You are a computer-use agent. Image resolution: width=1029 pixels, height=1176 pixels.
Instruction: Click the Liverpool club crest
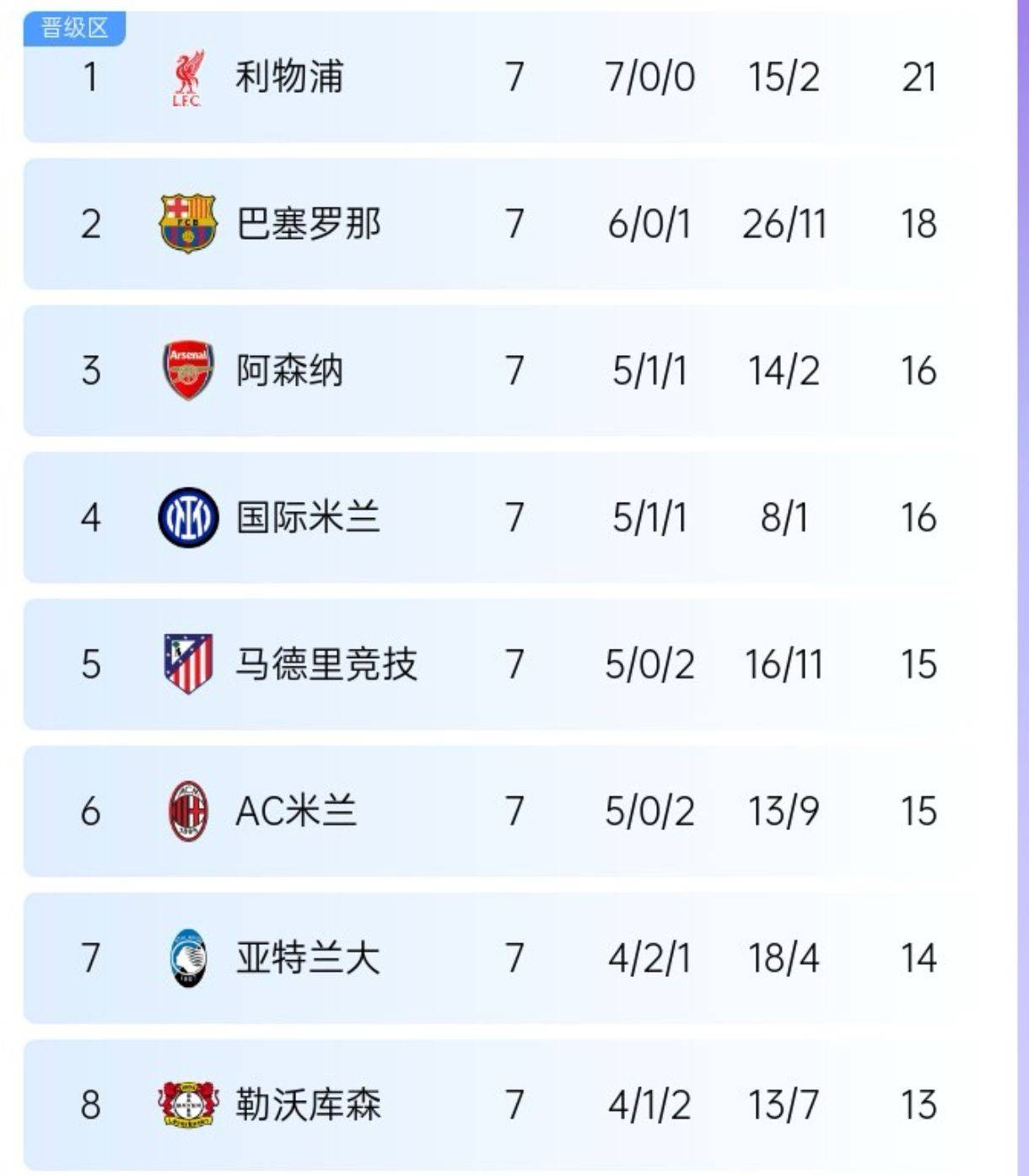point(188,78)
